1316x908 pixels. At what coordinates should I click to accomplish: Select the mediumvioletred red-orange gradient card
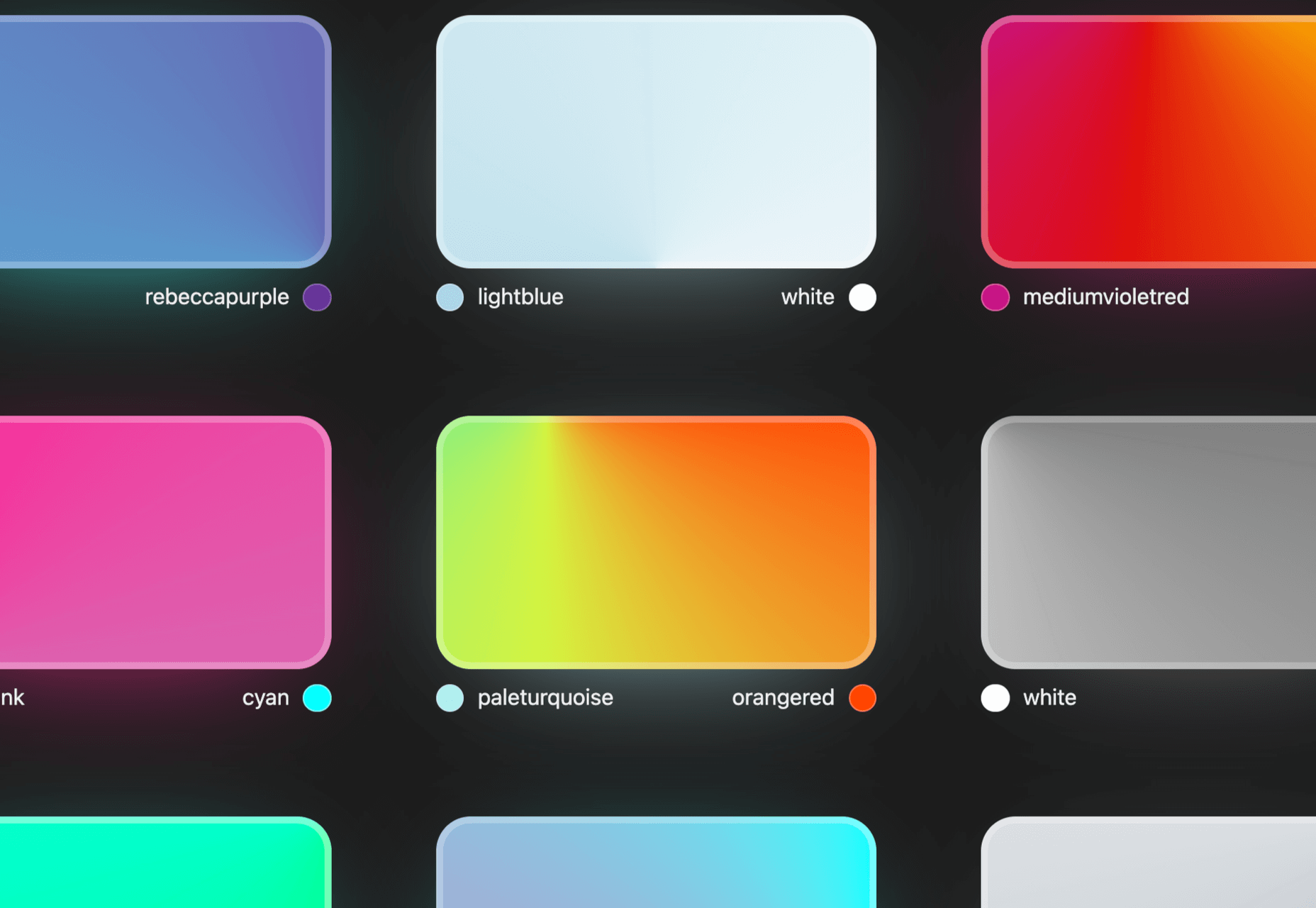[1149, 142]
